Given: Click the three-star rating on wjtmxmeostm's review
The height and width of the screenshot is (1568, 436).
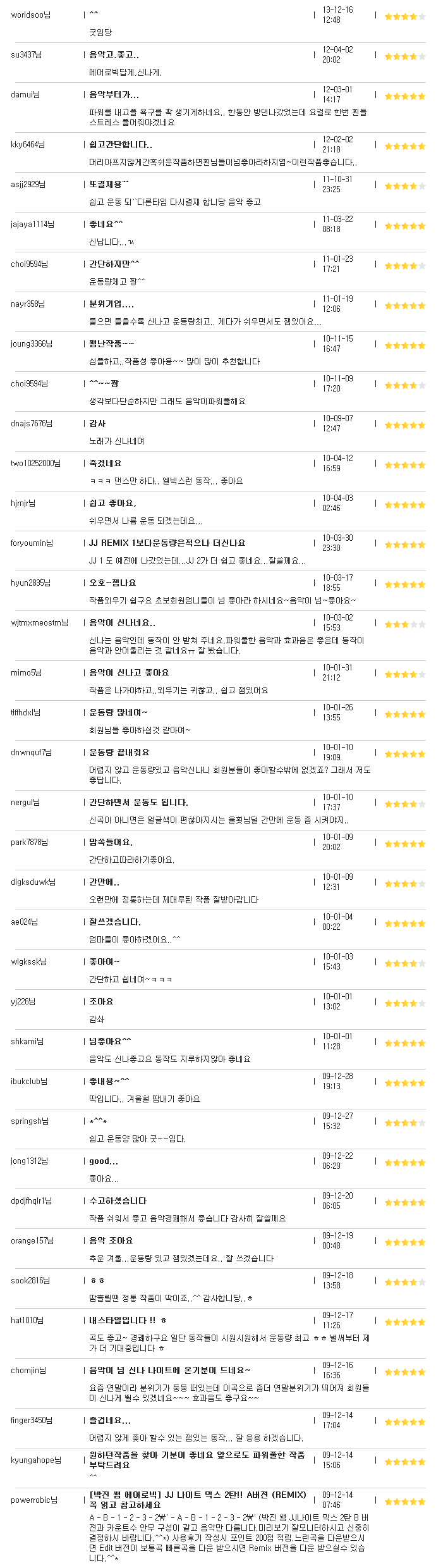Looking at the screenshot, I should [405, 624].
